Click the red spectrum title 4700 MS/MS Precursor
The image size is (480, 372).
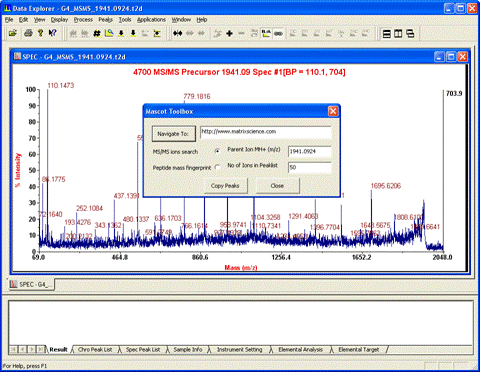tap(239, 72)
